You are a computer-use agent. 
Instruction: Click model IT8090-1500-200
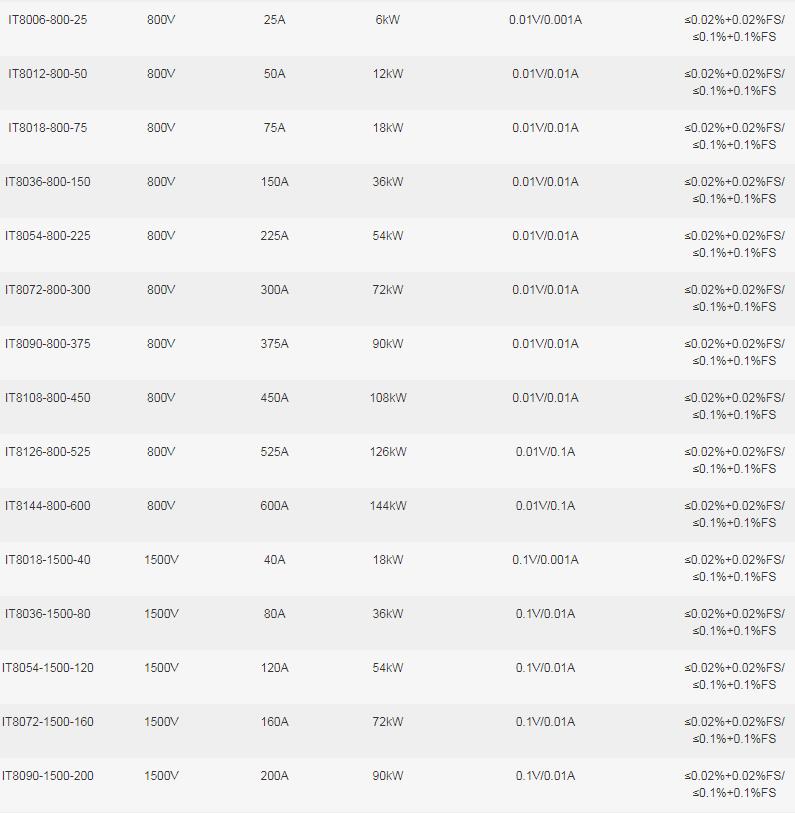(x=47, y=776)
